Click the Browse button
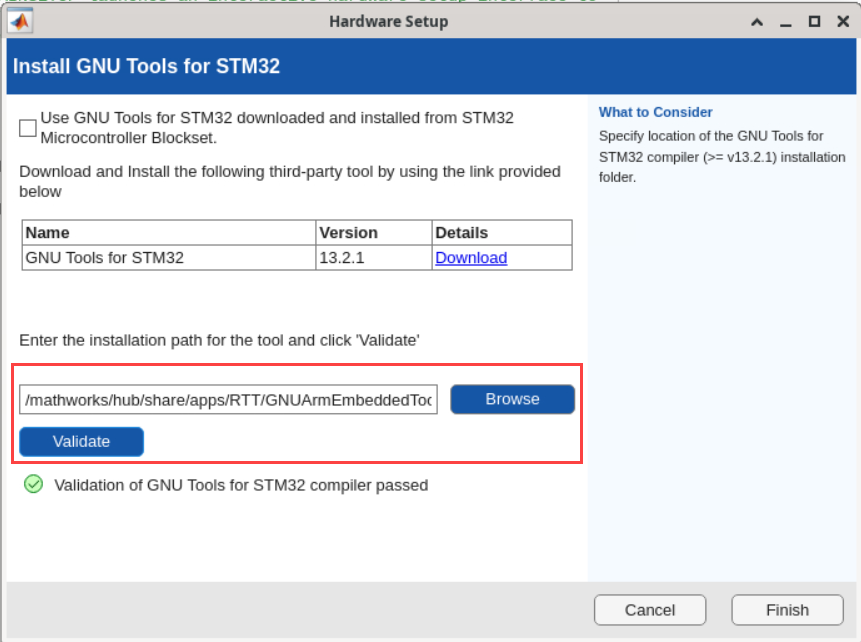Viewport: 861px width, 642px height. point(512,399)
